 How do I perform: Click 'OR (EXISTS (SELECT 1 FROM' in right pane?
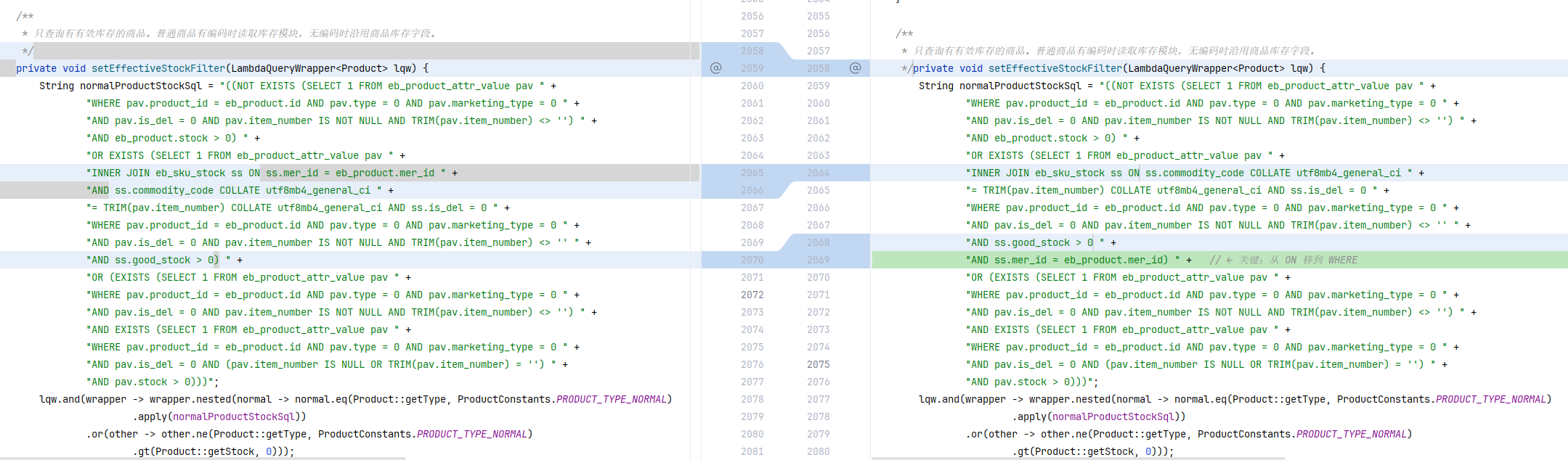pyautogui.click(x=1044, y=277)
